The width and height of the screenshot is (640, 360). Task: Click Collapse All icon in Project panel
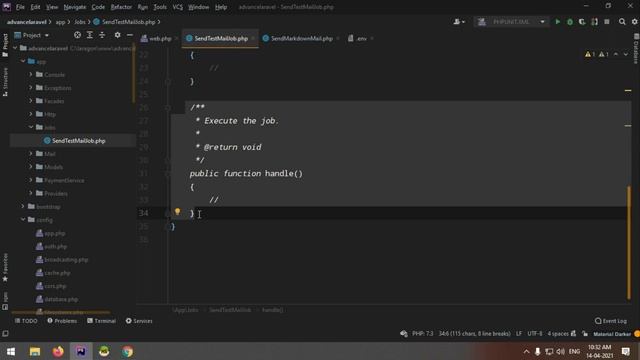102,35
